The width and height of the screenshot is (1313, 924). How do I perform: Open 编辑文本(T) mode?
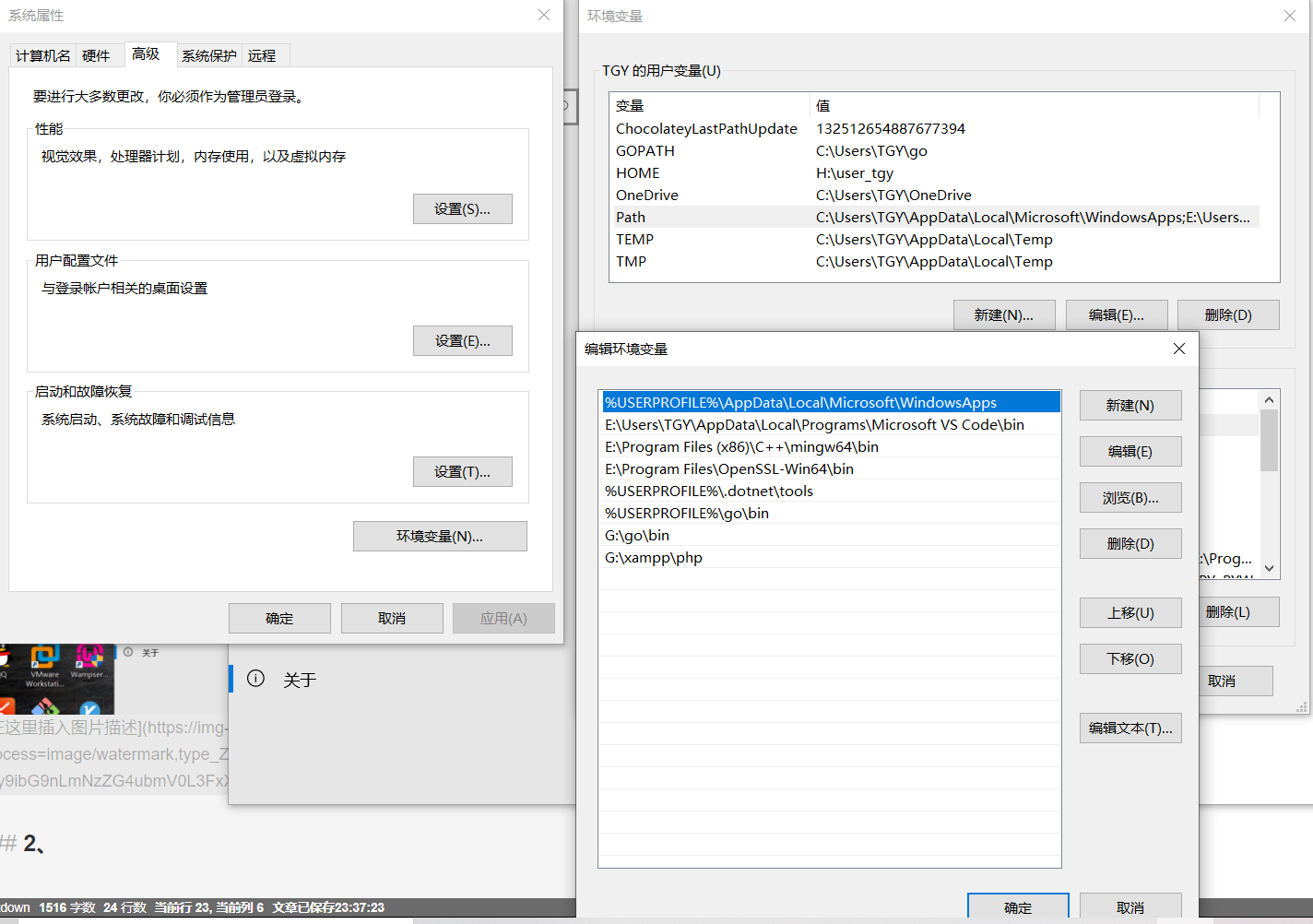click(x=1130, y=728)
